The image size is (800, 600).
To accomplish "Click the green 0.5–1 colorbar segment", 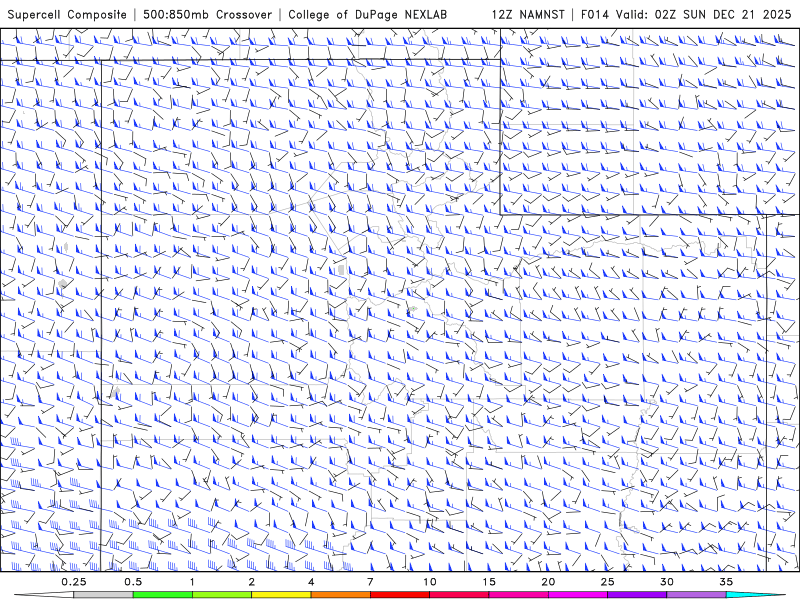I will (163, 595).
